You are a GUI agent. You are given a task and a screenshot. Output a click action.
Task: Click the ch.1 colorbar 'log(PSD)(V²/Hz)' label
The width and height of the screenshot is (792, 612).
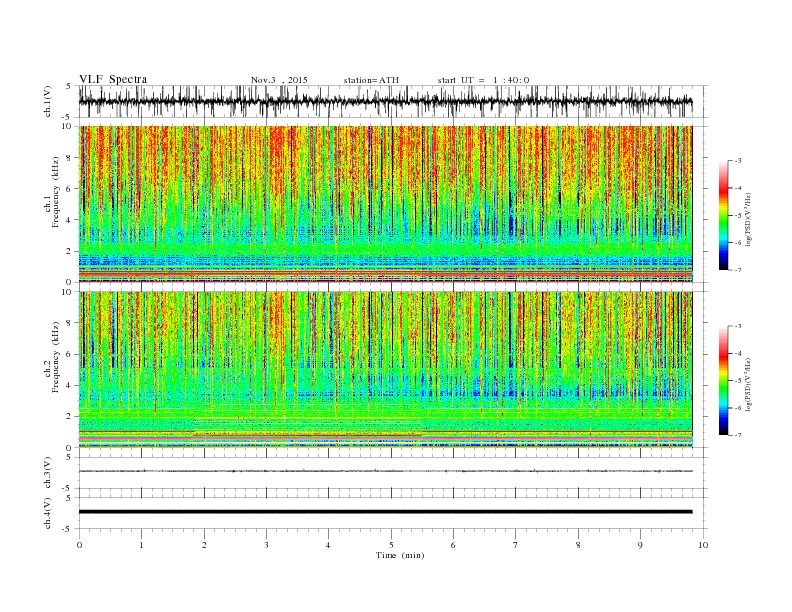(748, 218)
